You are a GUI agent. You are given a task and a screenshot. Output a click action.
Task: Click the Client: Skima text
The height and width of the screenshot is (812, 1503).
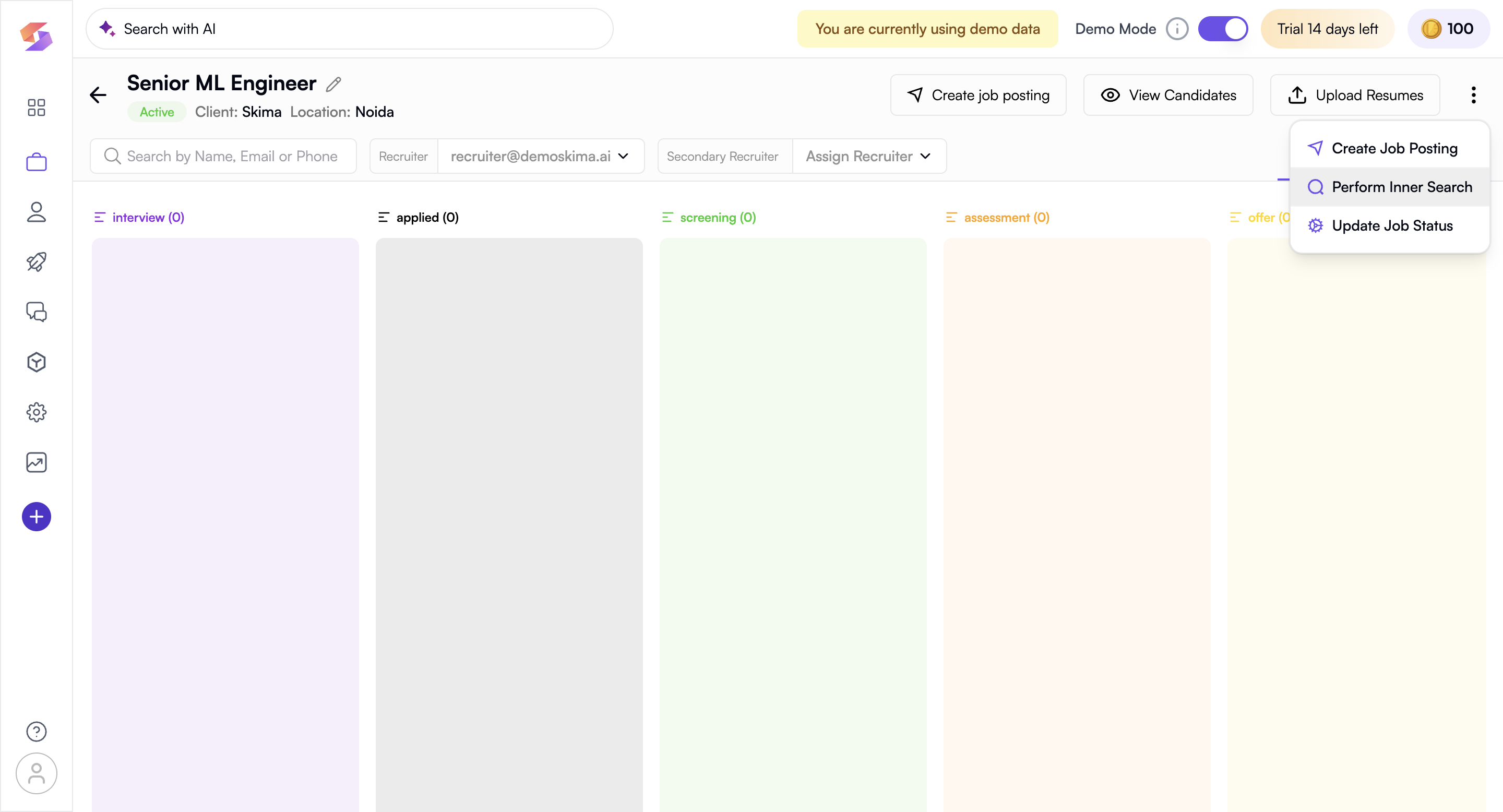[238, 112]
